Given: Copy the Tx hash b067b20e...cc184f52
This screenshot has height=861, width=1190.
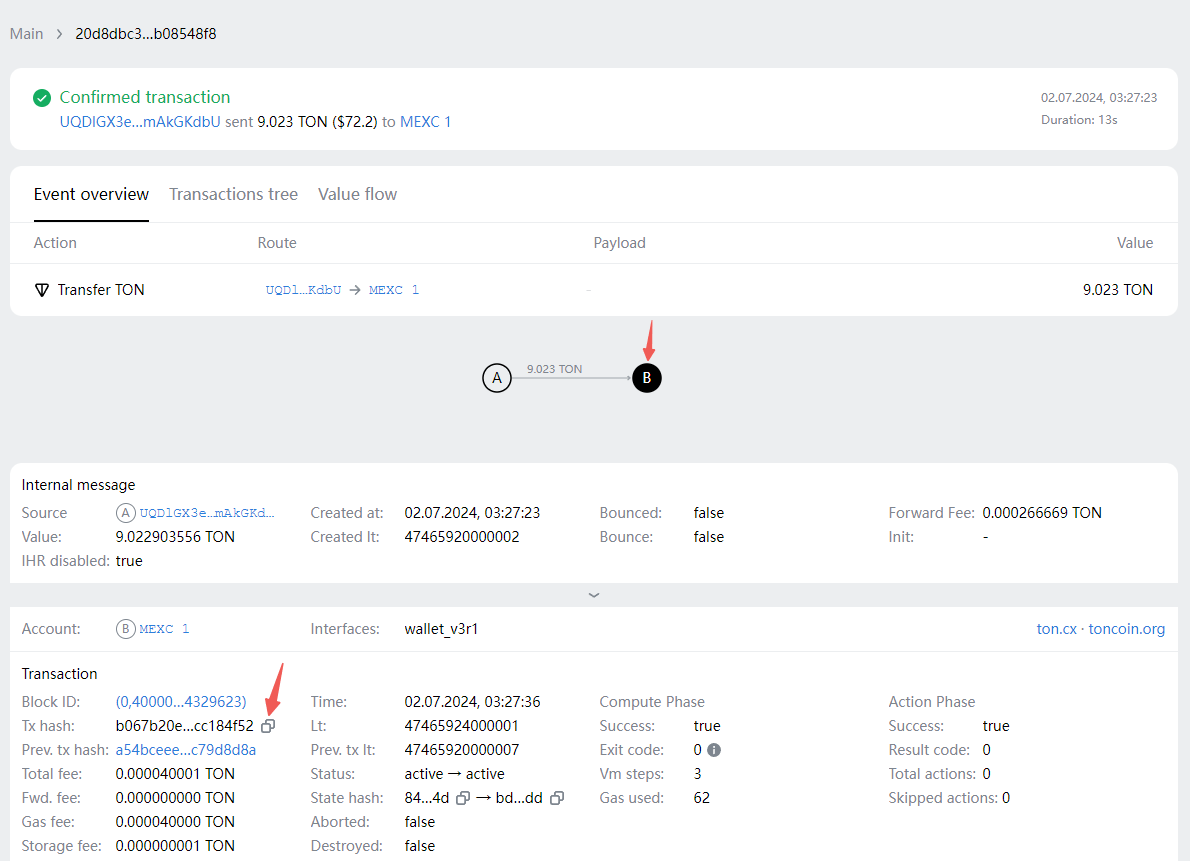Looking at the screenshot, I should (268, 726).
